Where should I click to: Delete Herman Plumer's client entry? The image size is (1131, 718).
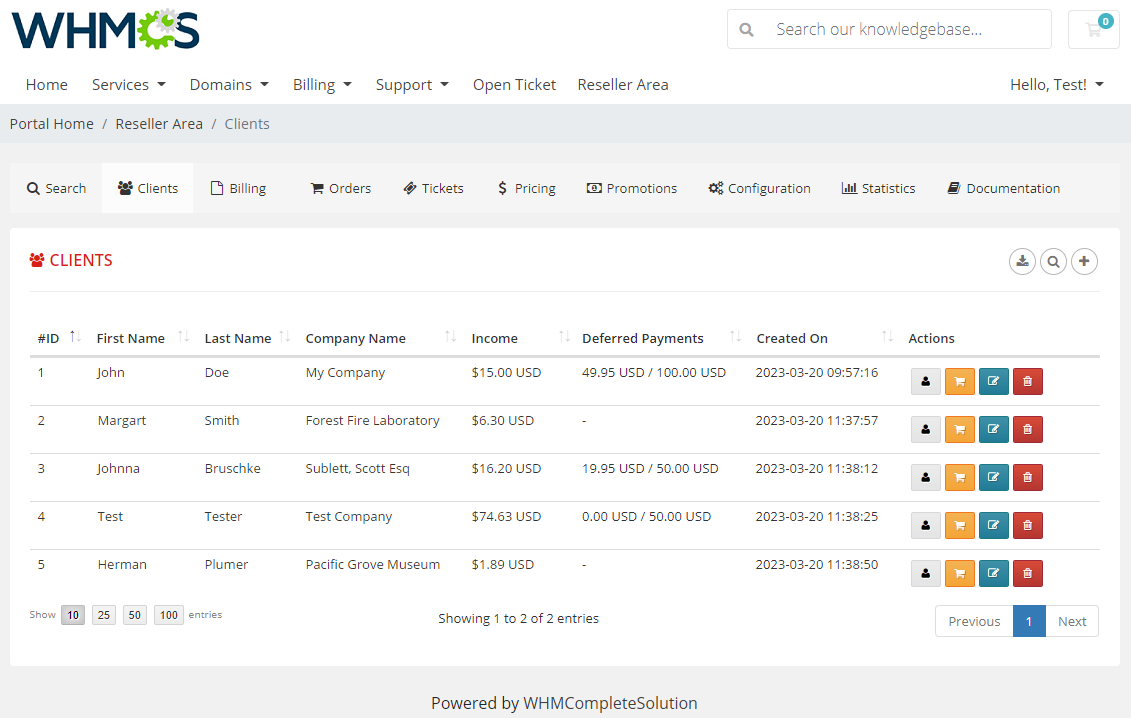1027,573
